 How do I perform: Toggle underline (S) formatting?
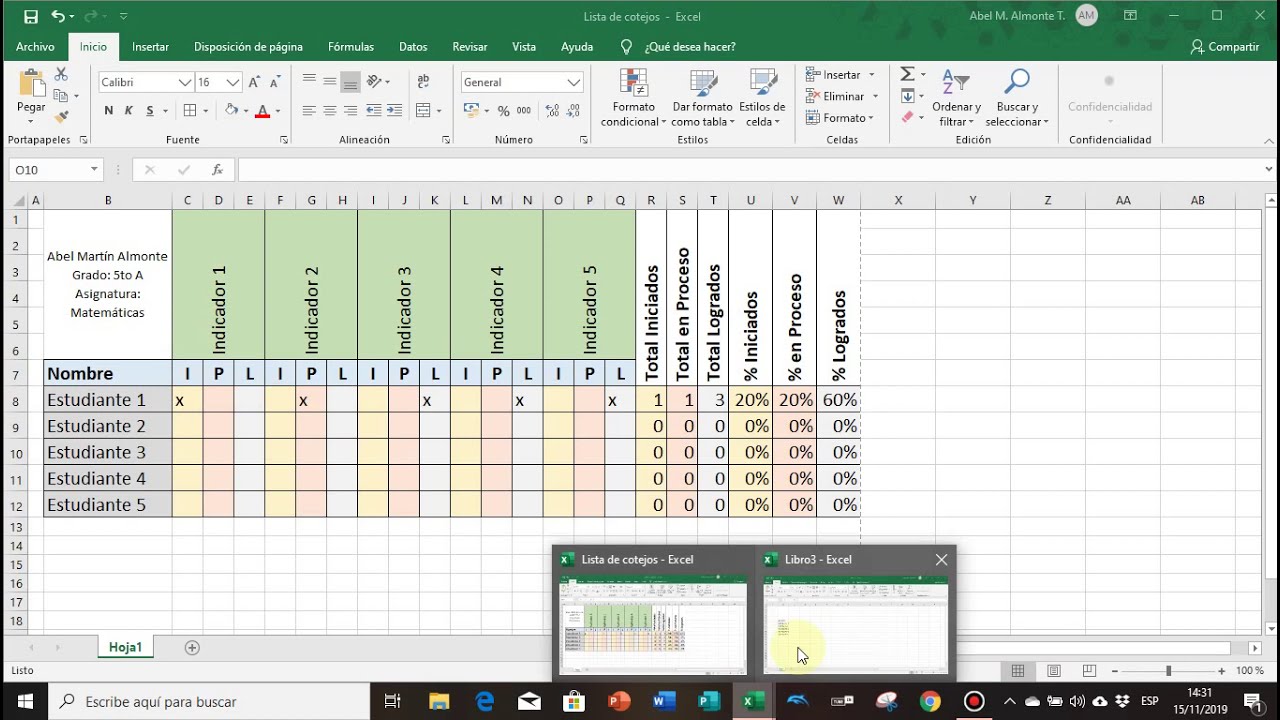pos(150,111)
